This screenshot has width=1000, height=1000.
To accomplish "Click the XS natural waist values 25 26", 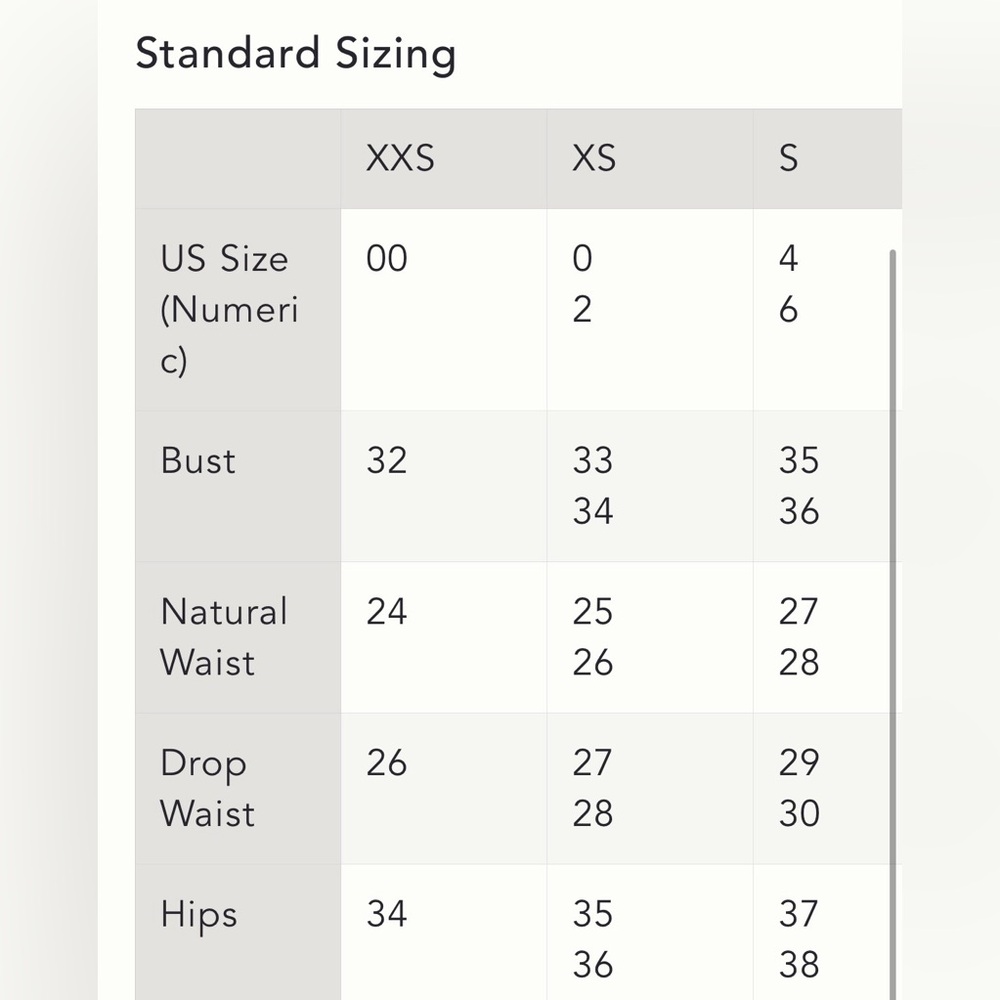I will [x=592, y=636].
